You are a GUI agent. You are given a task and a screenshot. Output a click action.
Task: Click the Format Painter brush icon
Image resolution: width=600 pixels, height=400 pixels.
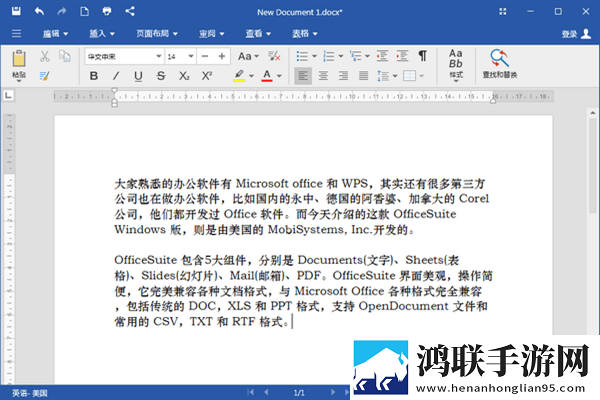[44, 76]
